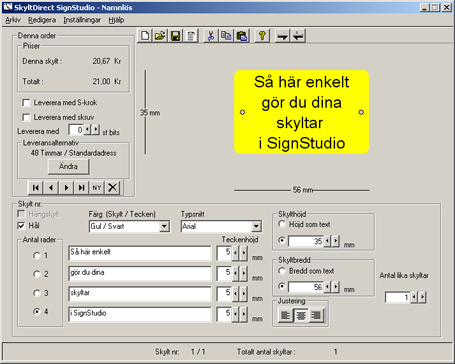Open the Typsnitt font dropdown
This screenshot has width=455, height=364.
pos(256,227)
